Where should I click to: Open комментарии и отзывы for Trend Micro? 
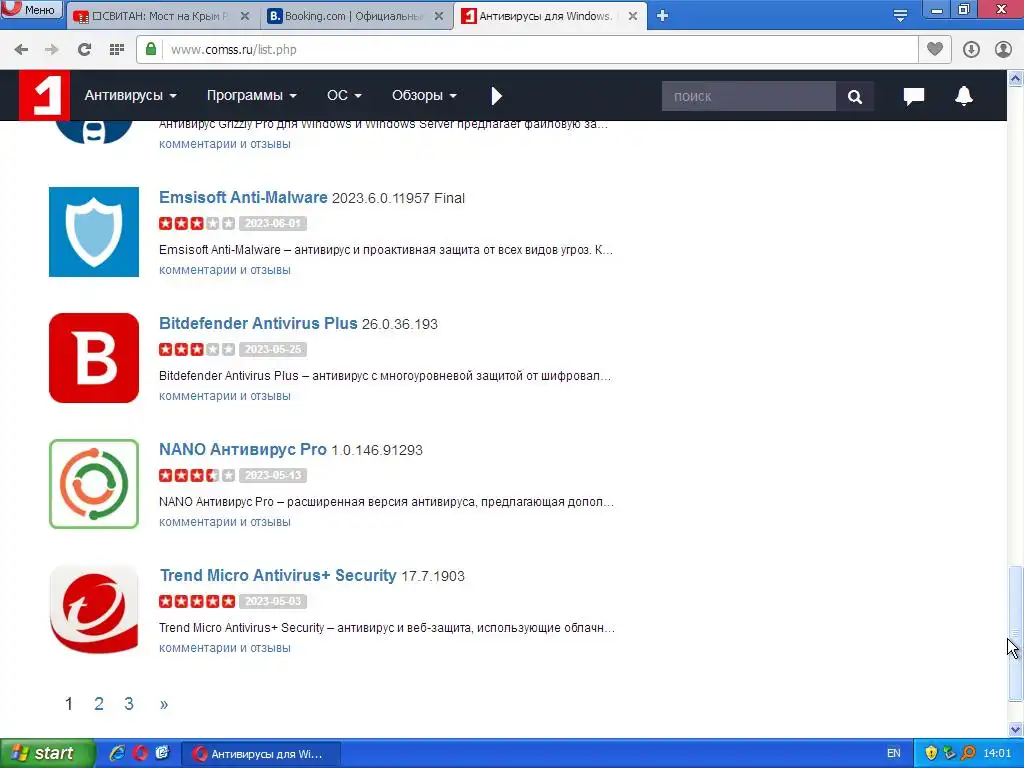click(225, 648)
